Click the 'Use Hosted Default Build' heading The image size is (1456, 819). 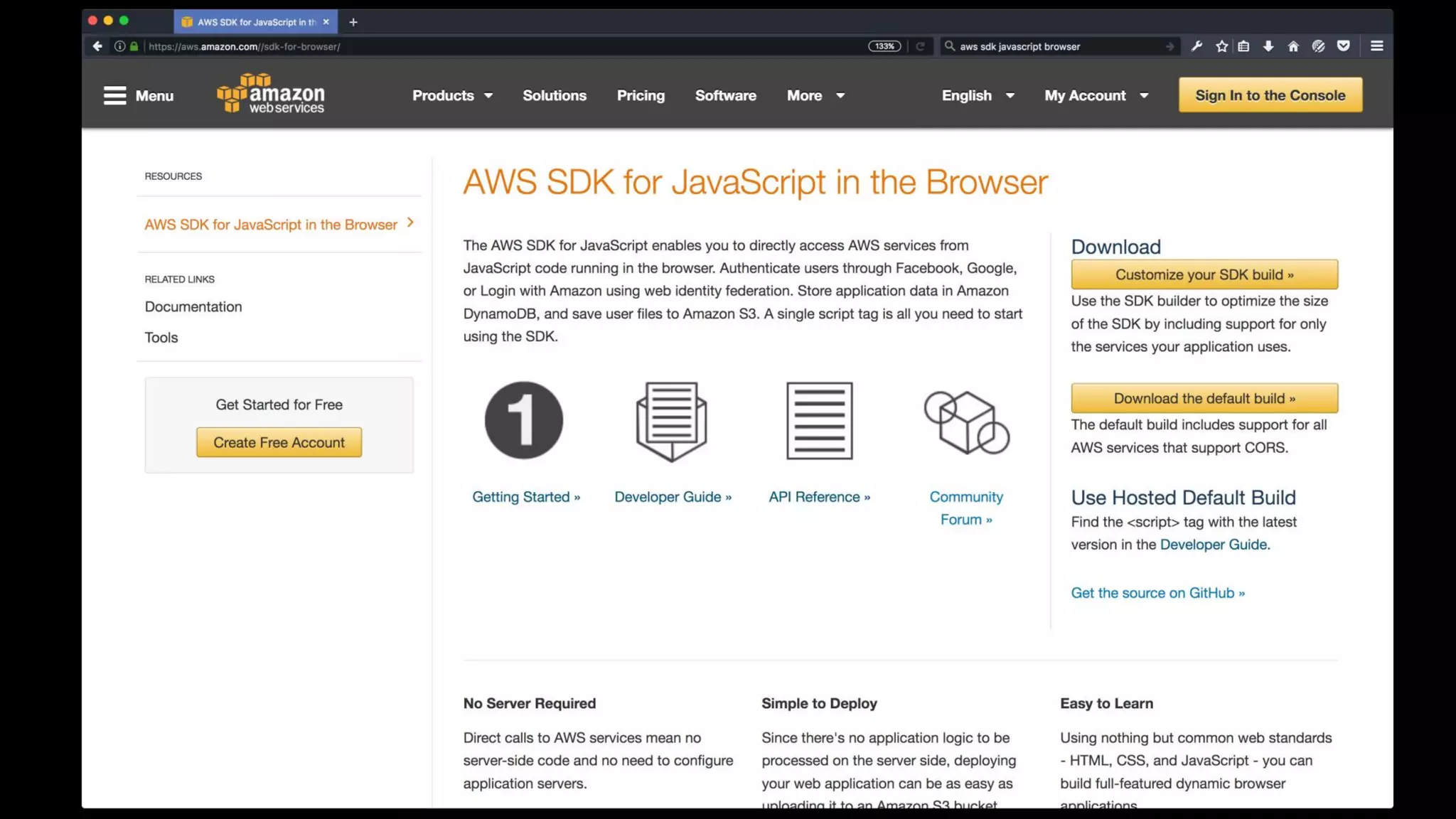[x=1183, y=498]
